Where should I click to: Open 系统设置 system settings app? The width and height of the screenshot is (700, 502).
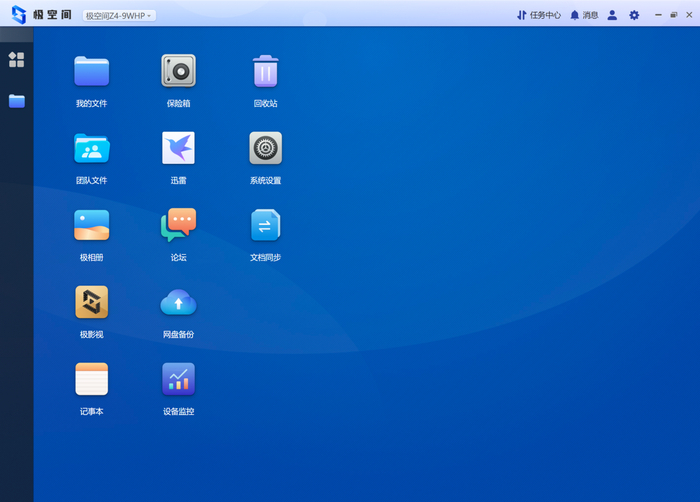point(265,149)
